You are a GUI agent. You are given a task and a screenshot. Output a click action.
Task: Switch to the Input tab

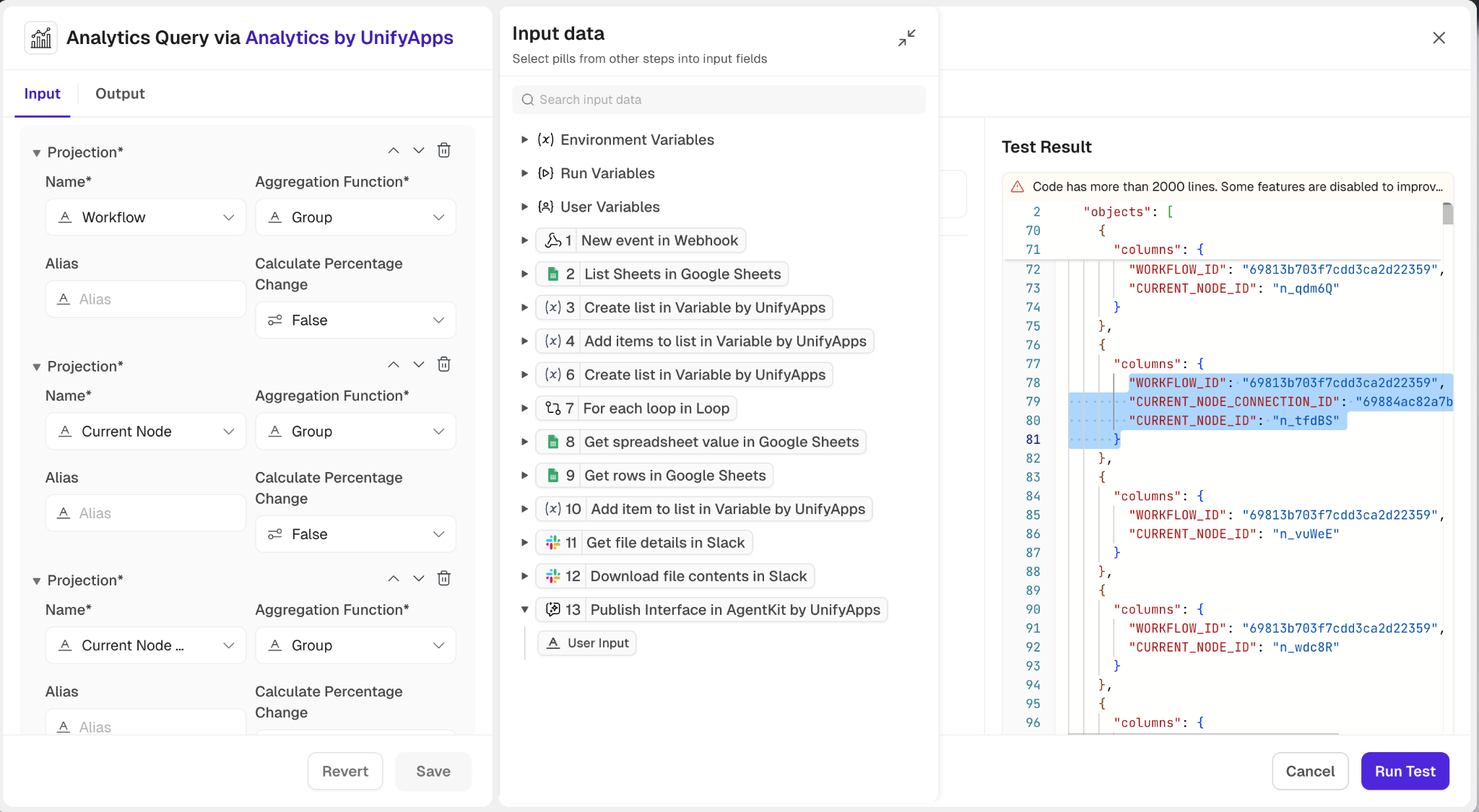coord(42,94)
